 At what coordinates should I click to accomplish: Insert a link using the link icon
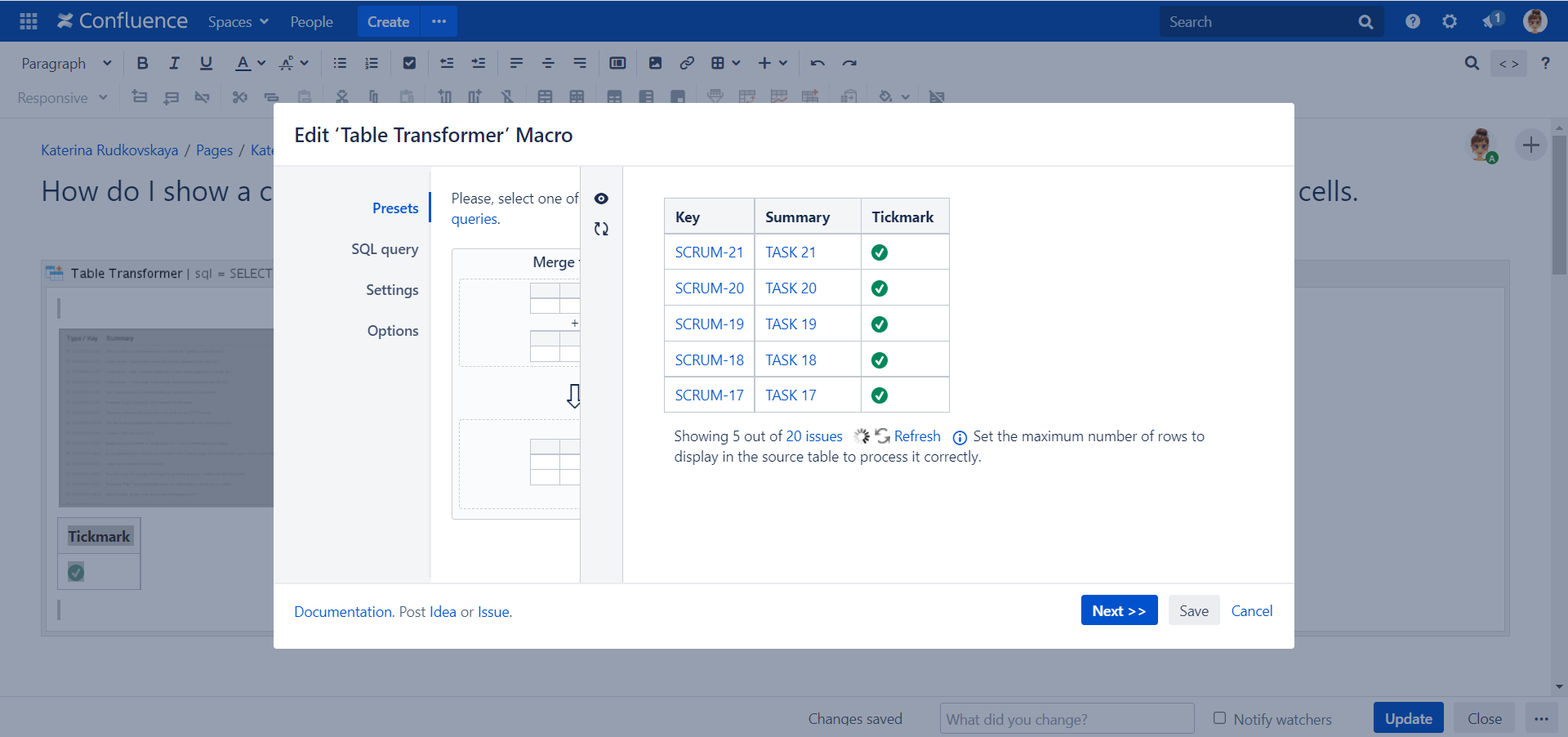[x=687, y=63]
